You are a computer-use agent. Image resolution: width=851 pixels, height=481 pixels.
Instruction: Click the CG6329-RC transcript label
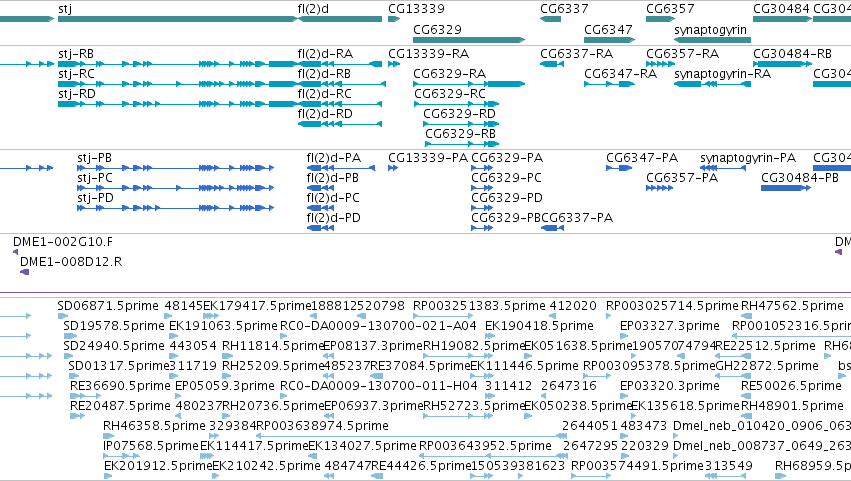coord(450,94)
